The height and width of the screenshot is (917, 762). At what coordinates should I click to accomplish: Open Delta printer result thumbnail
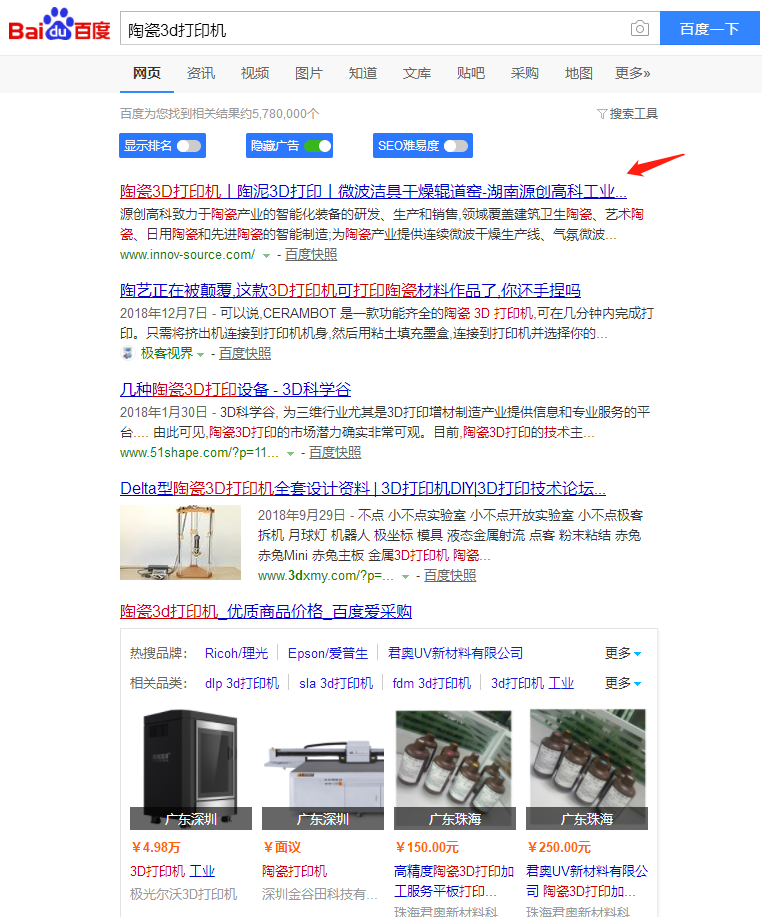180,542
